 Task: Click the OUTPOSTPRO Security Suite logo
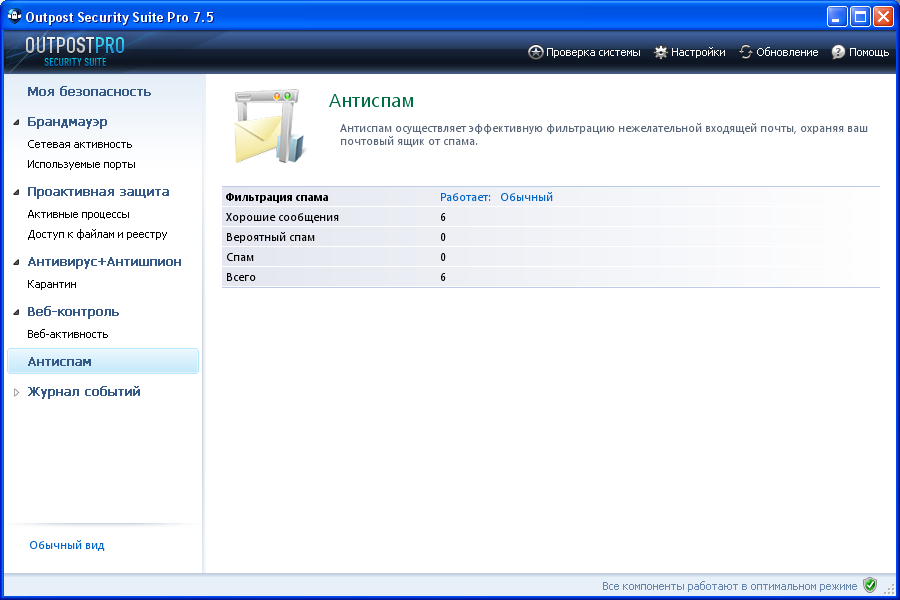[75, 52]
